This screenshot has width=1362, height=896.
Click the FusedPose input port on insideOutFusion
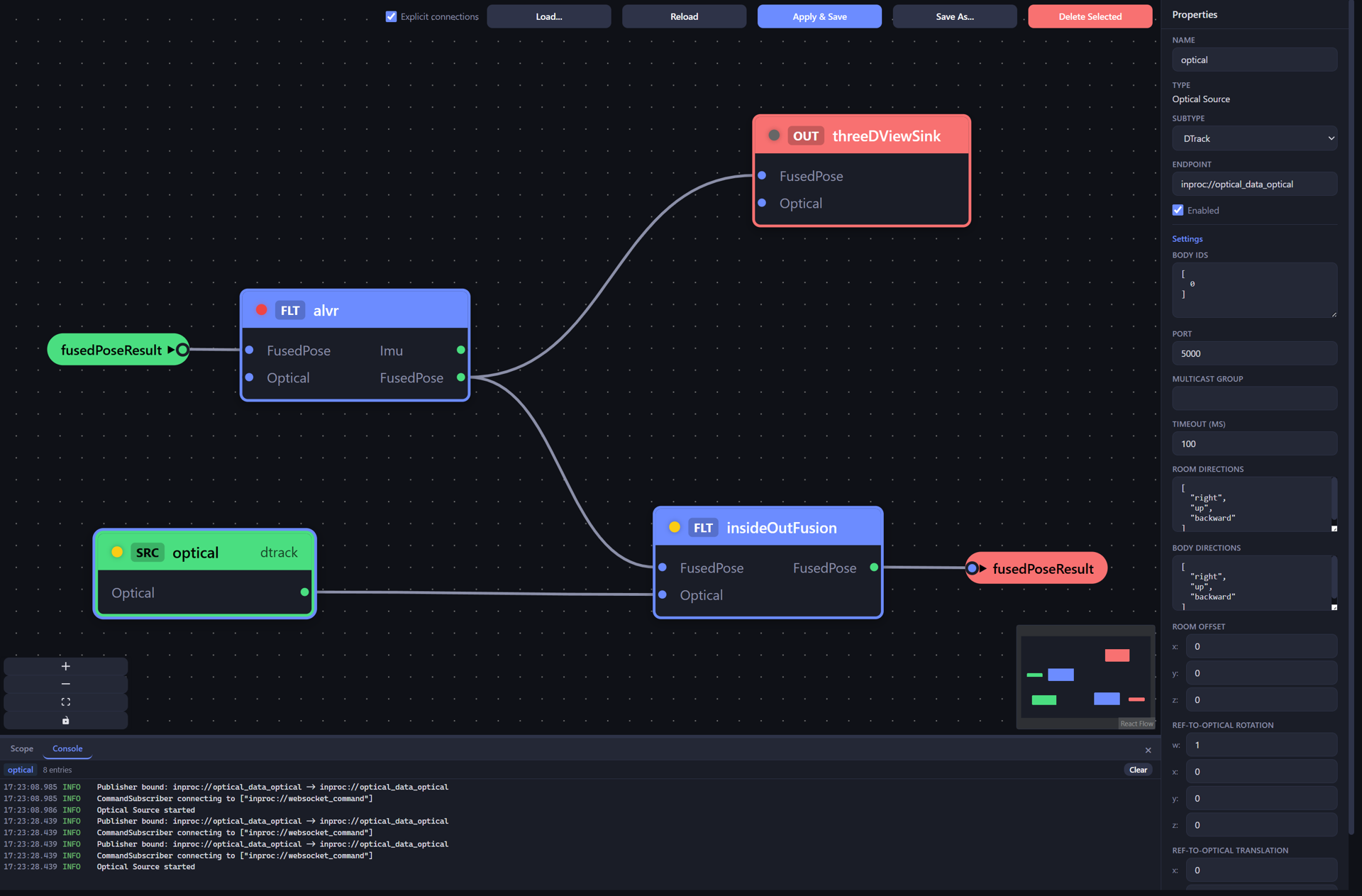pyautogui.click(x=663, y=567)
